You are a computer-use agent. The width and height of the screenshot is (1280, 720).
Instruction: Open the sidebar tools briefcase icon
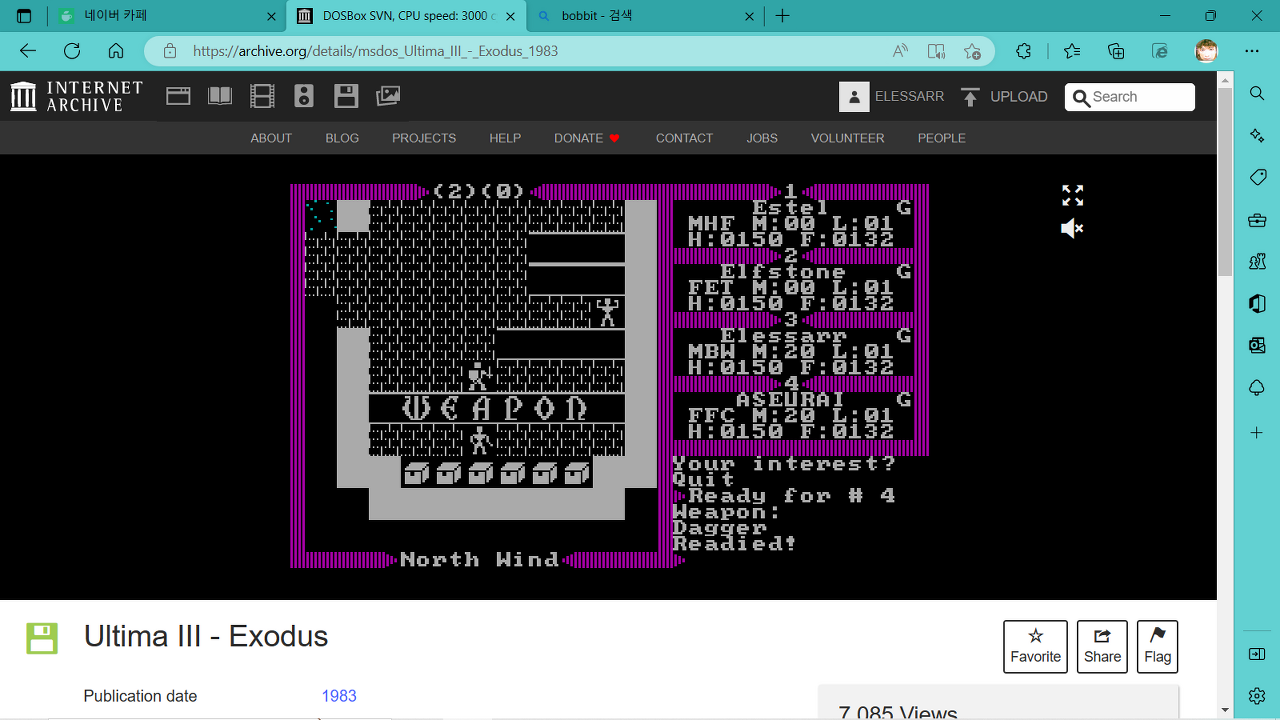point(1257,220)
